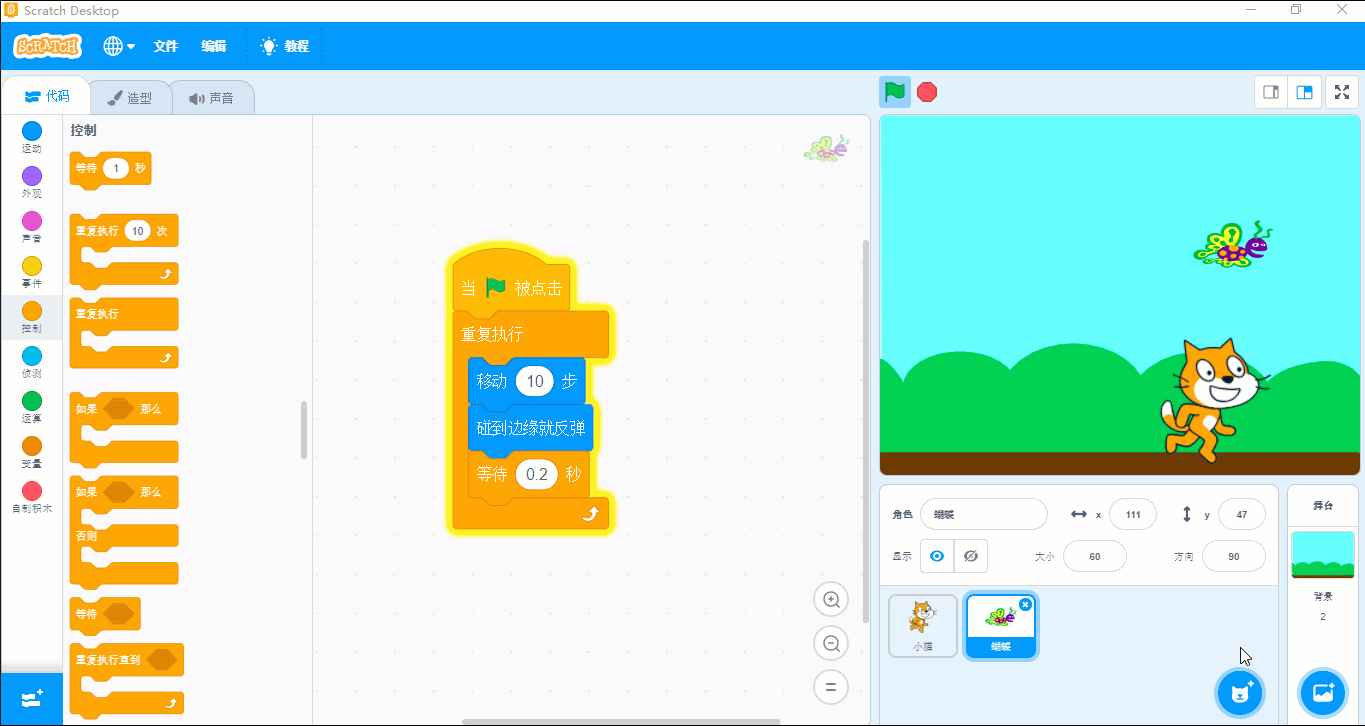Switch to small stage layout
This screenshot has width=1365, height=726.
point(1271,92)
